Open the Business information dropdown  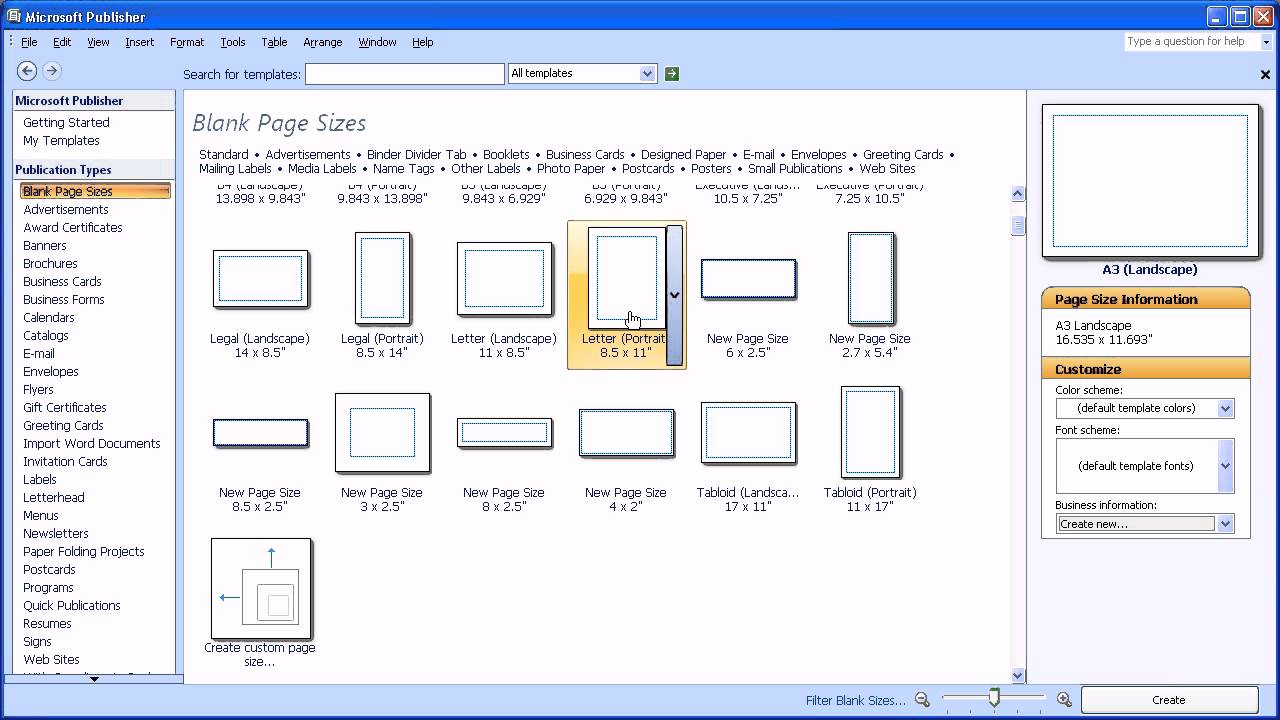(1225, 524)
